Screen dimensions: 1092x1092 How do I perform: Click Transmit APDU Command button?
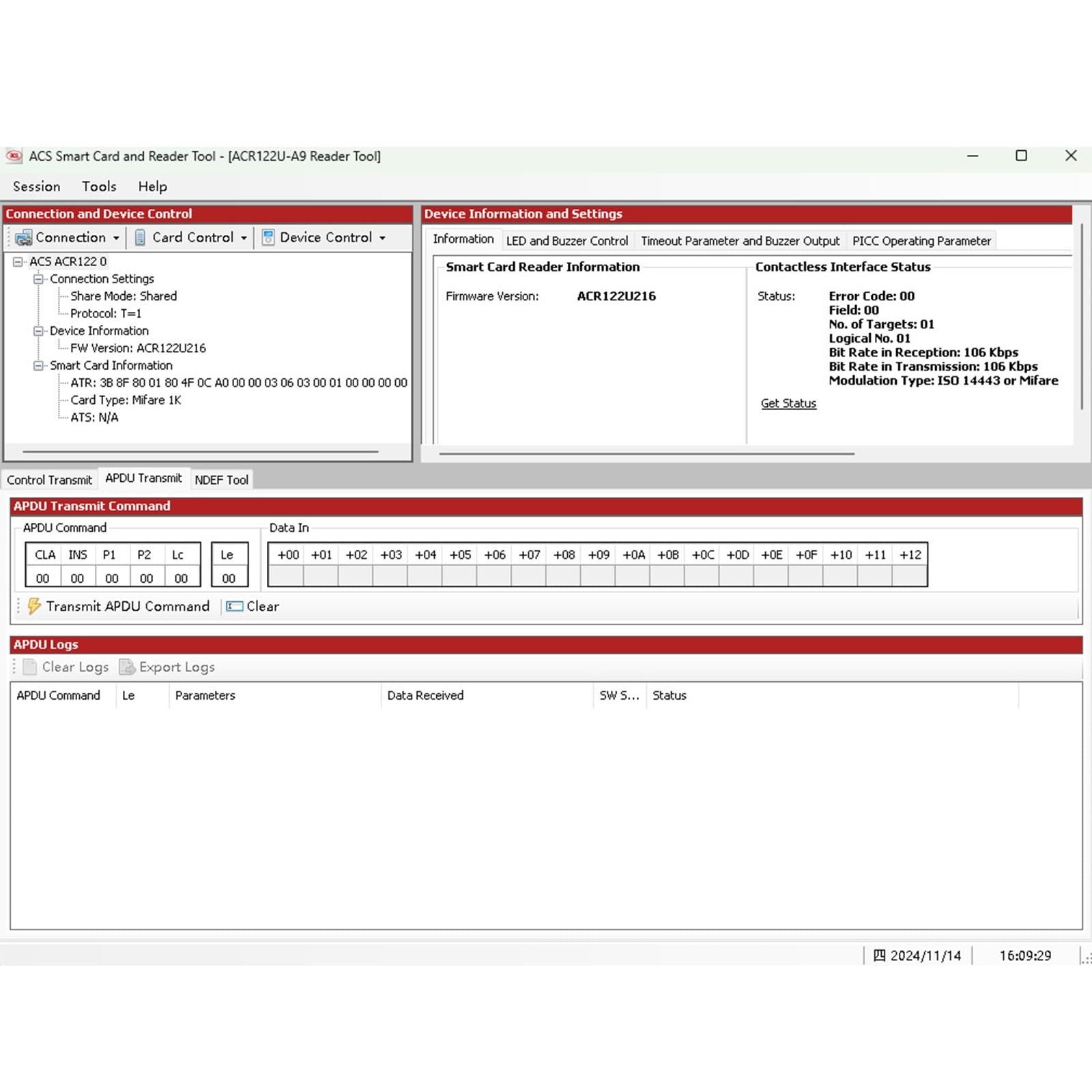tap(119, 606)
